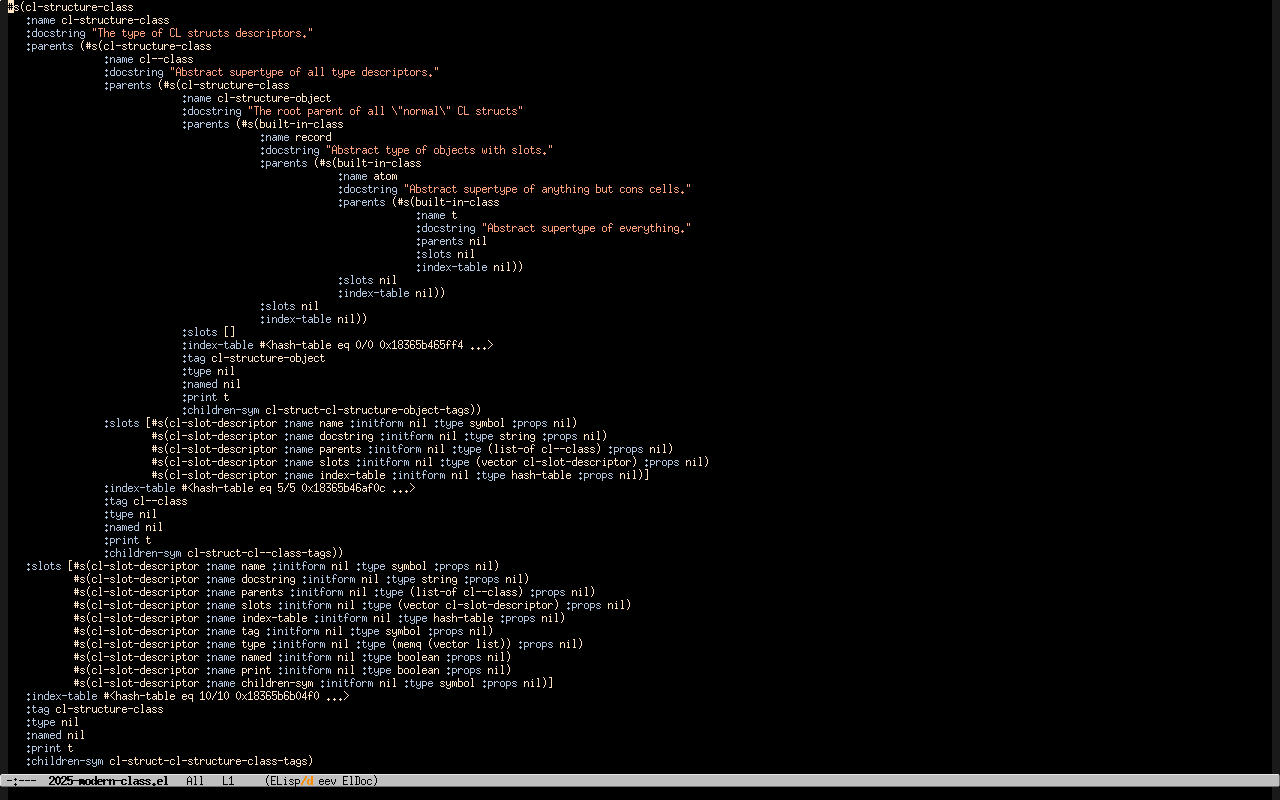Click cl-struct-cl-structure-object-tags symbol
Image resolution: width=1280 pixels, height=800 pixels.
370,410
